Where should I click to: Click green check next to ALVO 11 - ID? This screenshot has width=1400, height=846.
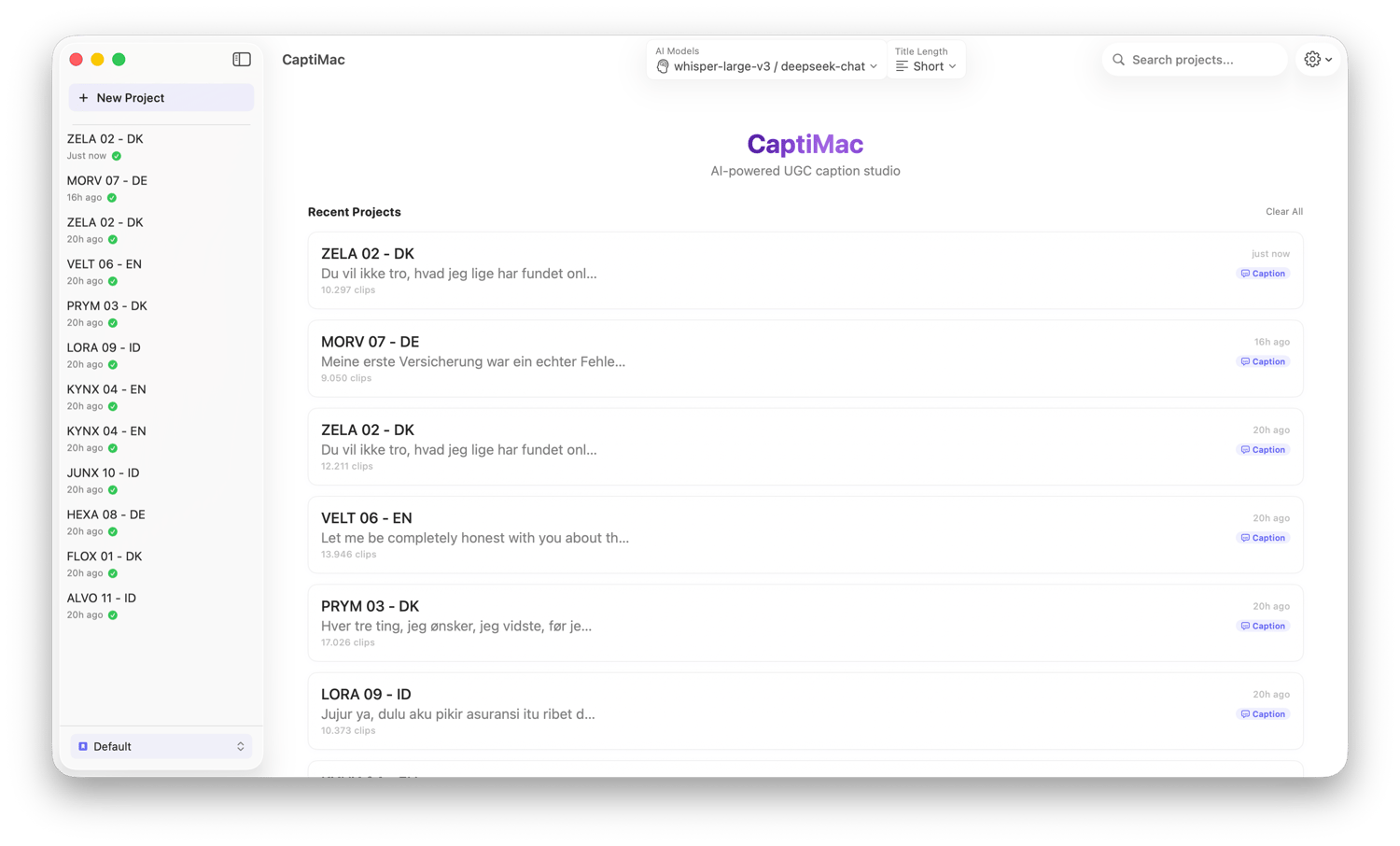[x=113, y=615]
